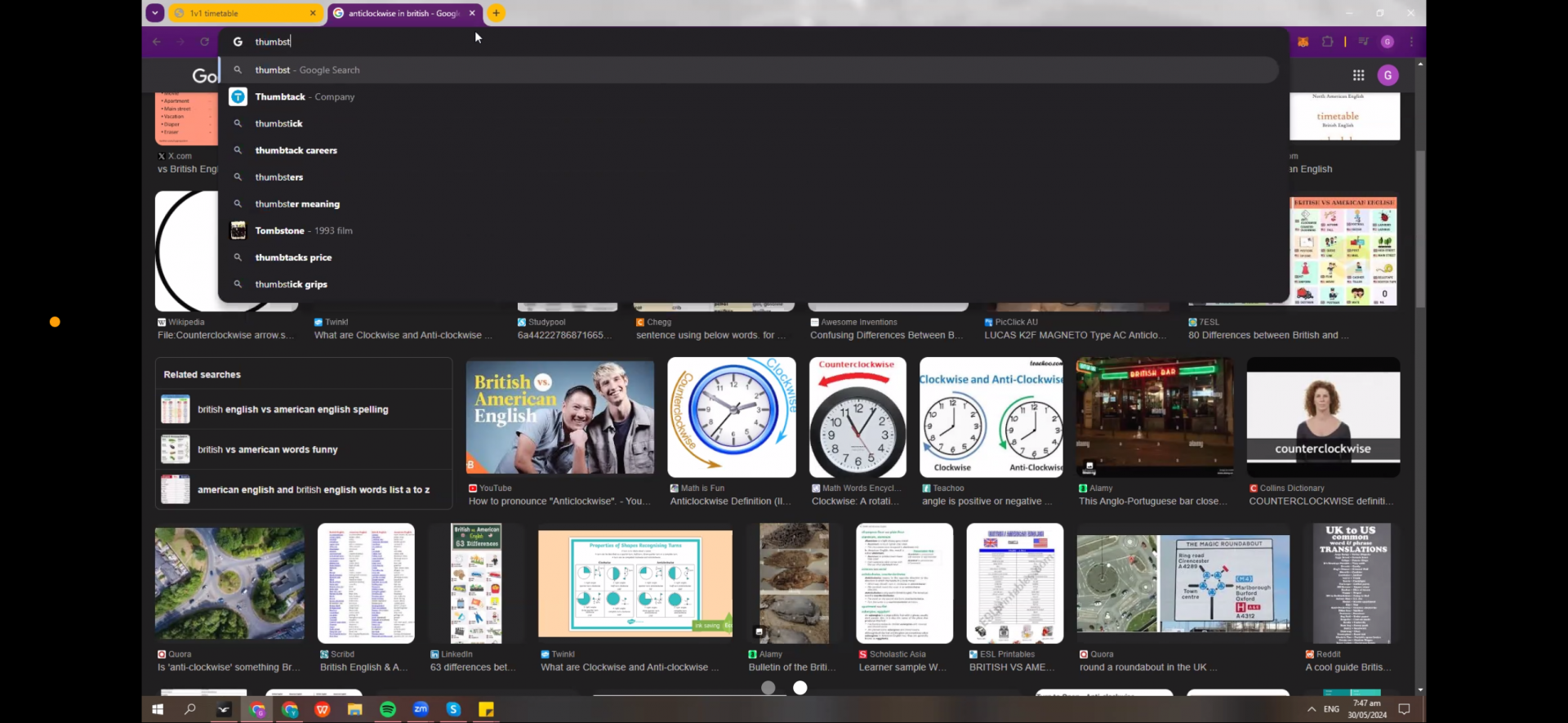Open the Zoom app in the taskbar
Viewport: 1568px width, 723px height.
click(421, 709)
